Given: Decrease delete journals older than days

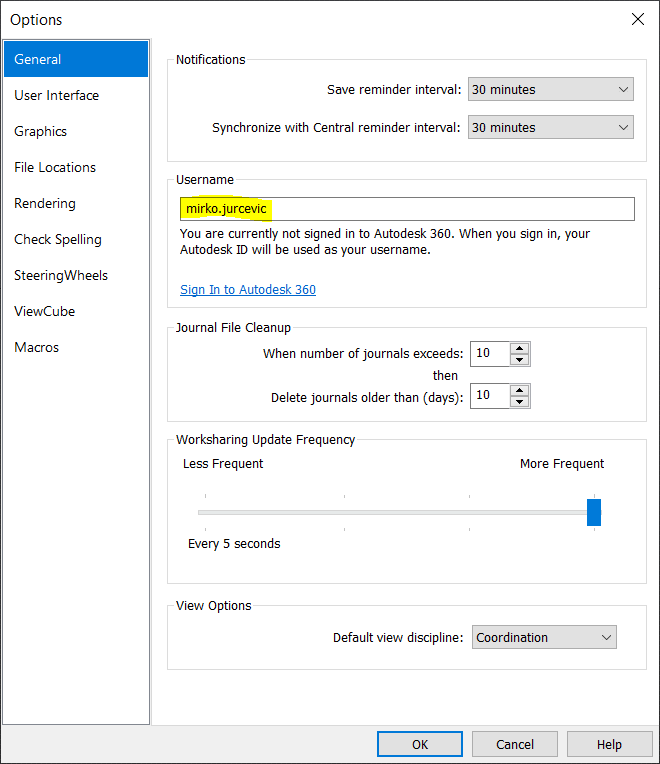Looking at the screenshot, I should 520,402.
